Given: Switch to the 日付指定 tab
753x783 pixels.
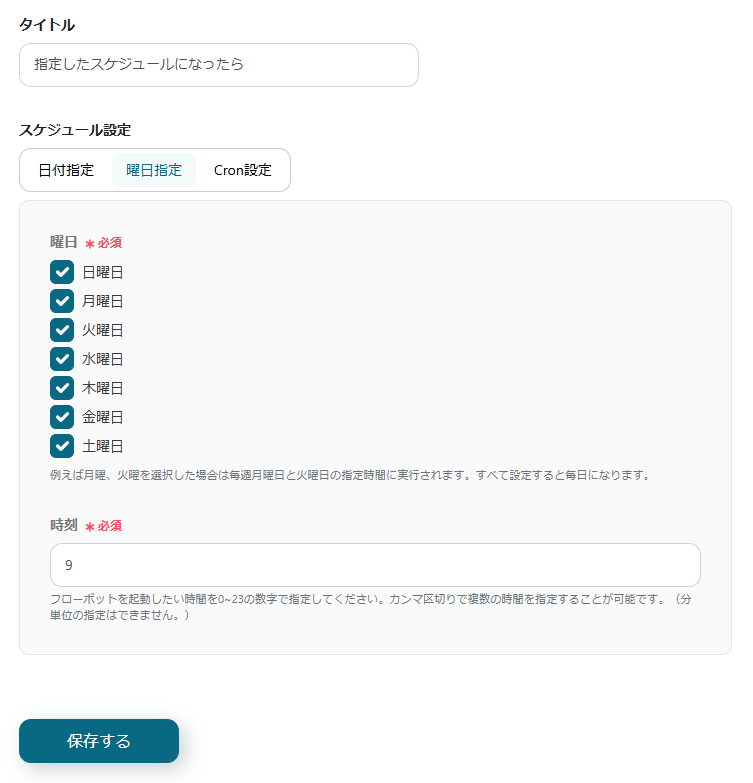Looking at the screenshot, I should 66,170.
